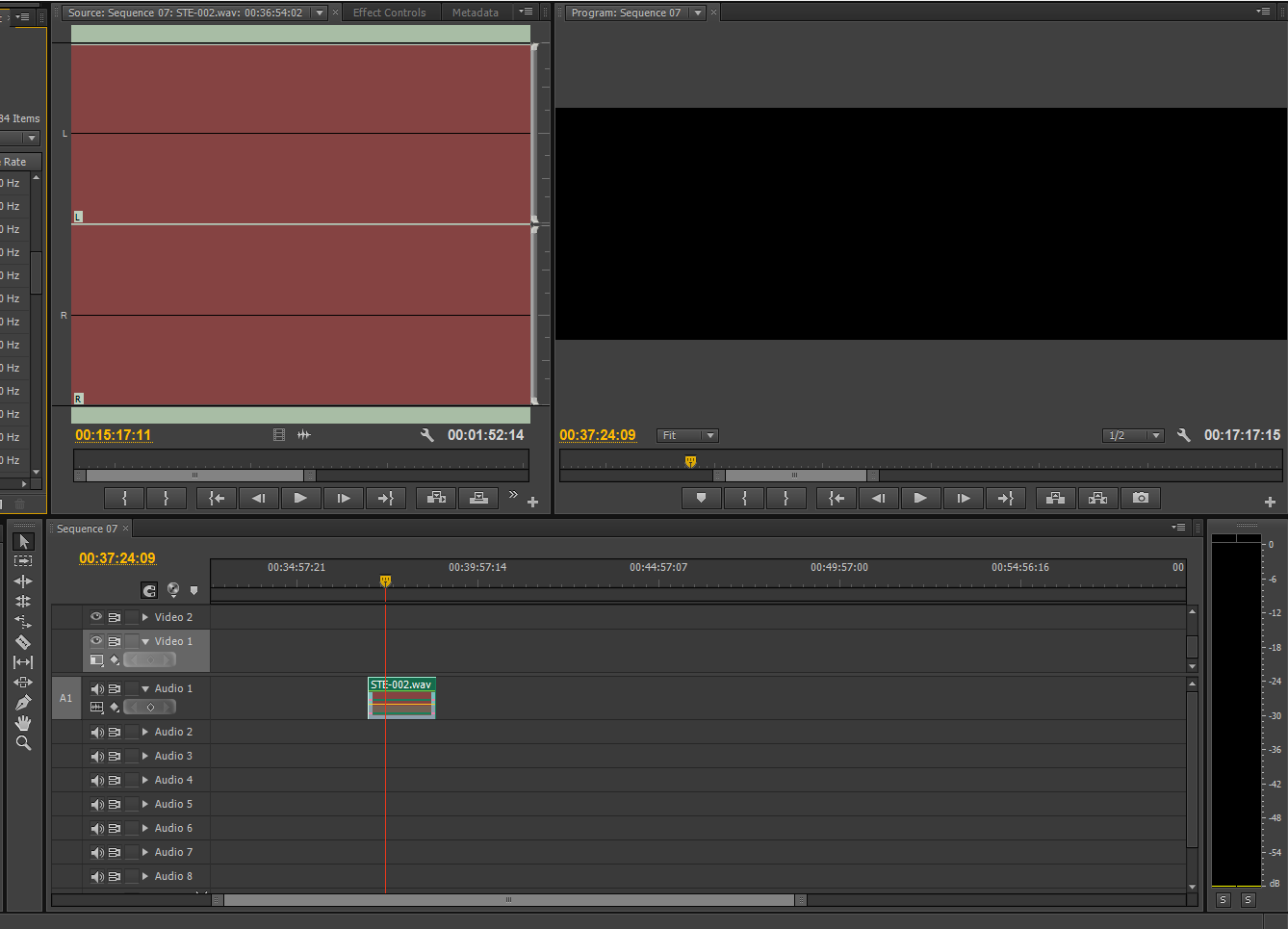This screenshot has height=929, width=1288.
Task: Select the Selection arrow tool
Action: click(x=23, y=541)
